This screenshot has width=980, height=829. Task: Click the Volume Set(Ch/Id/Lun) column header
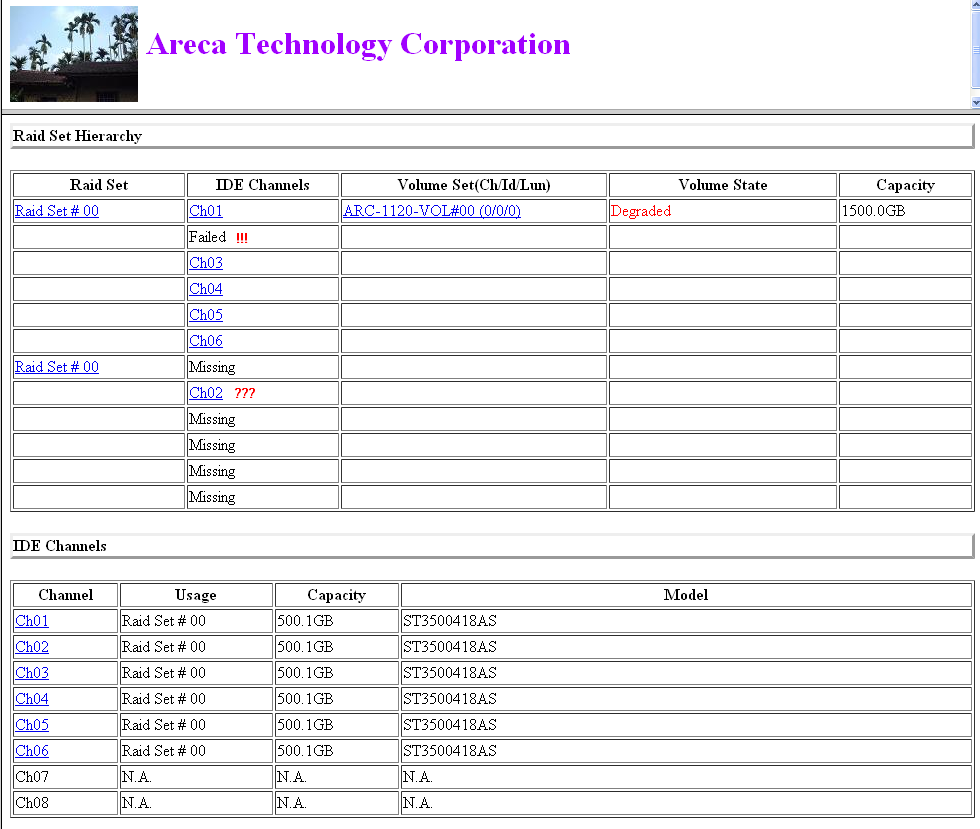474,185
